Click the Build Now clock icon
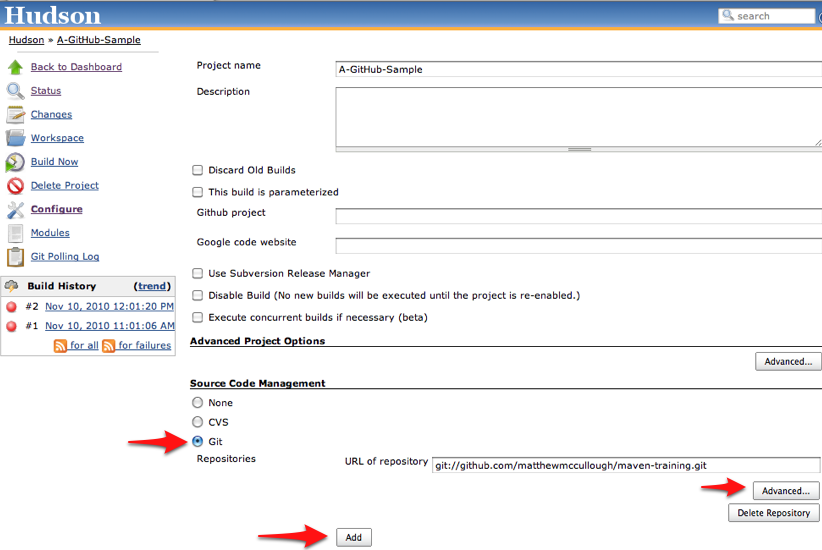This screenshot has width=822, height=550. tap(15, 162)
